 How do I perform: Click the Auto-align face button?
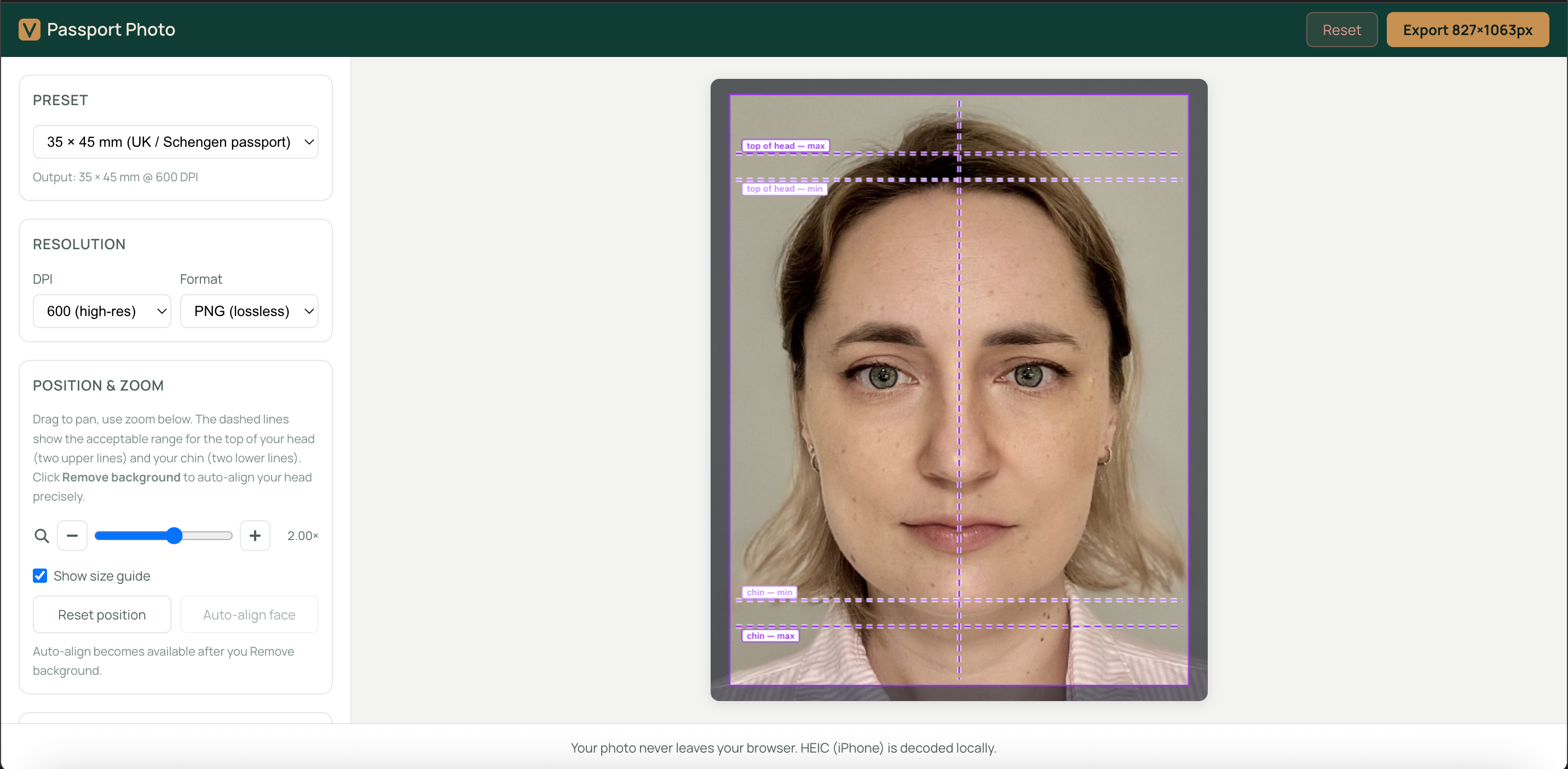(x=249, y=615)
